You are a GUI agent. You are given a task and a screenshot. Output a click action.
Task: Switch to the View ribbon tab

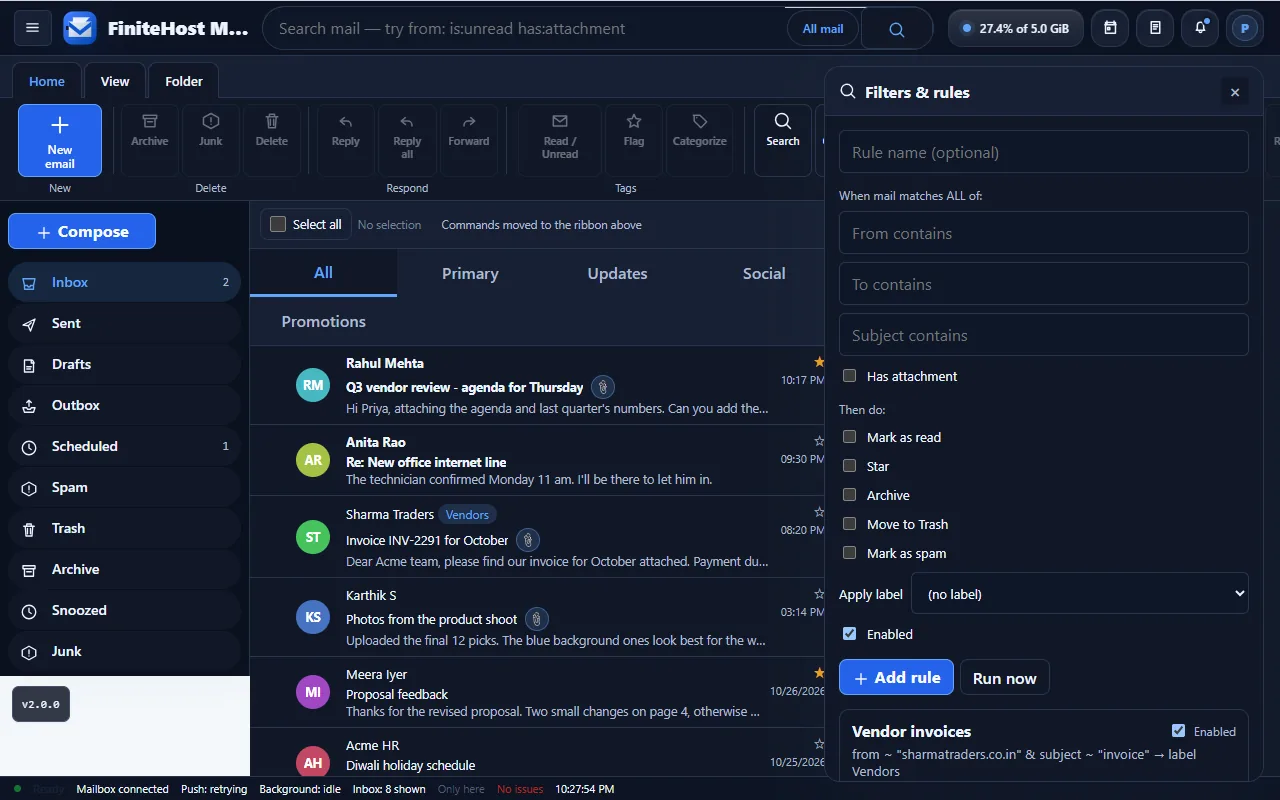[x=115, y=81]
